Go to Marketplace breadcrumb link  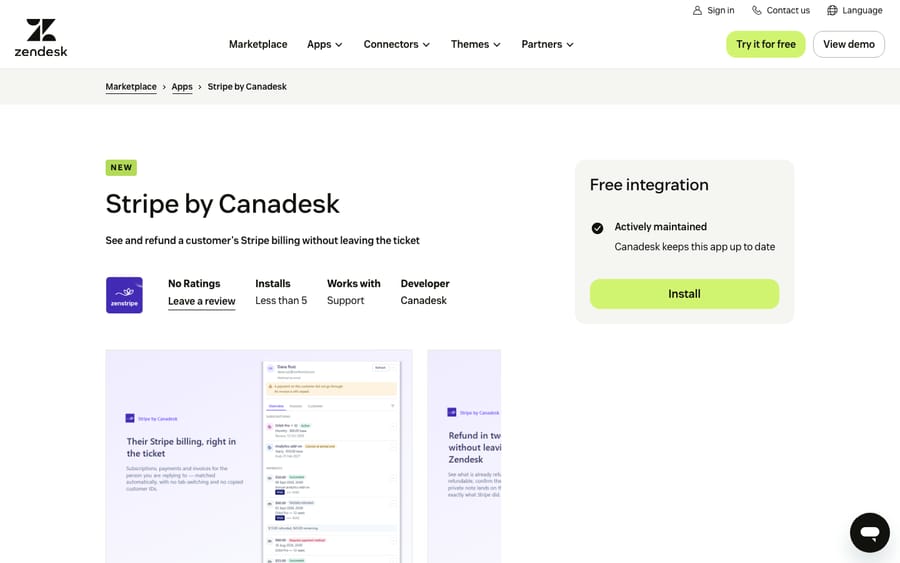[131, 87]
